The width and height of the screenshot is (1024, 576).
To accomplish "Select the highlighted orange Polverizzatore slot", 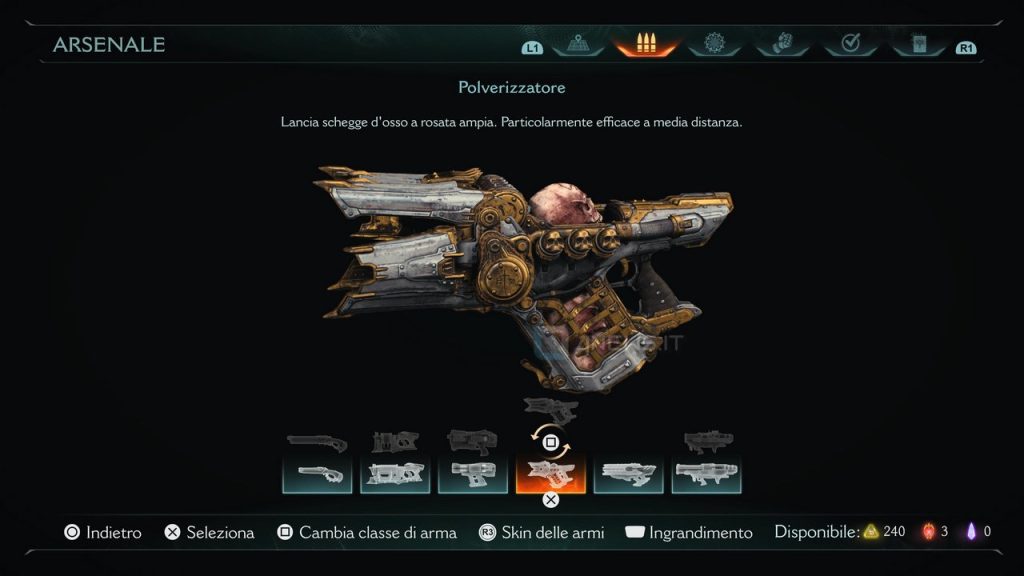I will point(551,473).
